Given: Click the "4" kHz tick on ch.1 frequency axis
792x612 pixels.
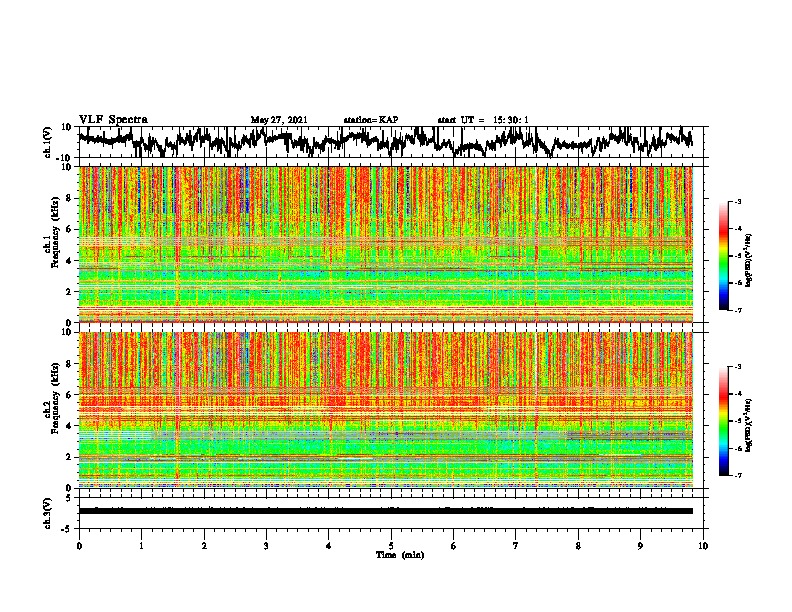Looking at the screenshot, I should (69, 261).
